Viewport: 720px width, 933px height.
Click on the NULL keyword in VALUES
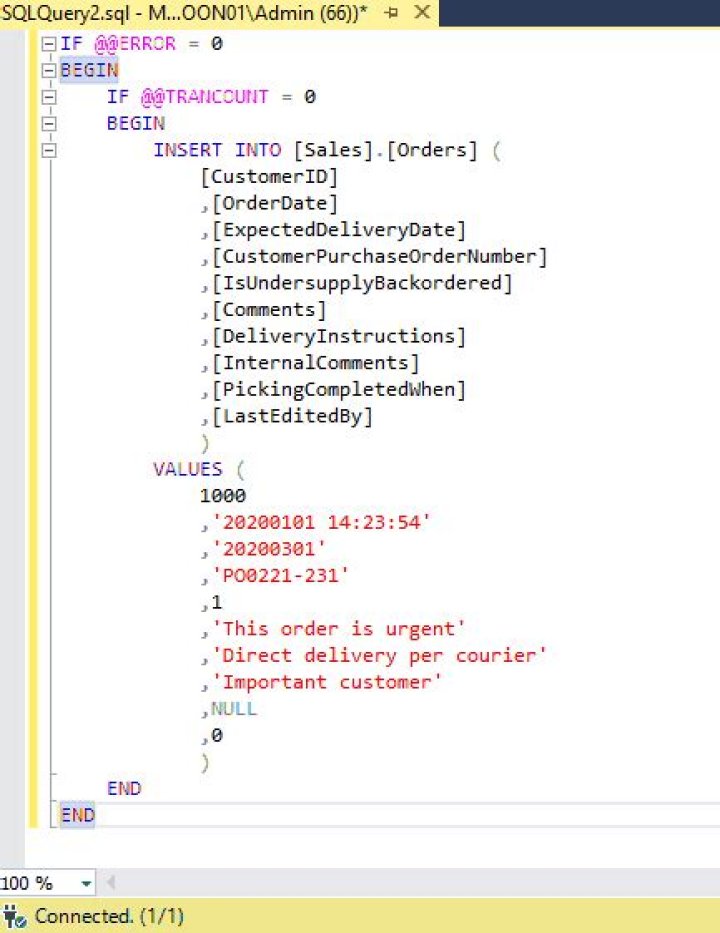click(x=233, y=709)
